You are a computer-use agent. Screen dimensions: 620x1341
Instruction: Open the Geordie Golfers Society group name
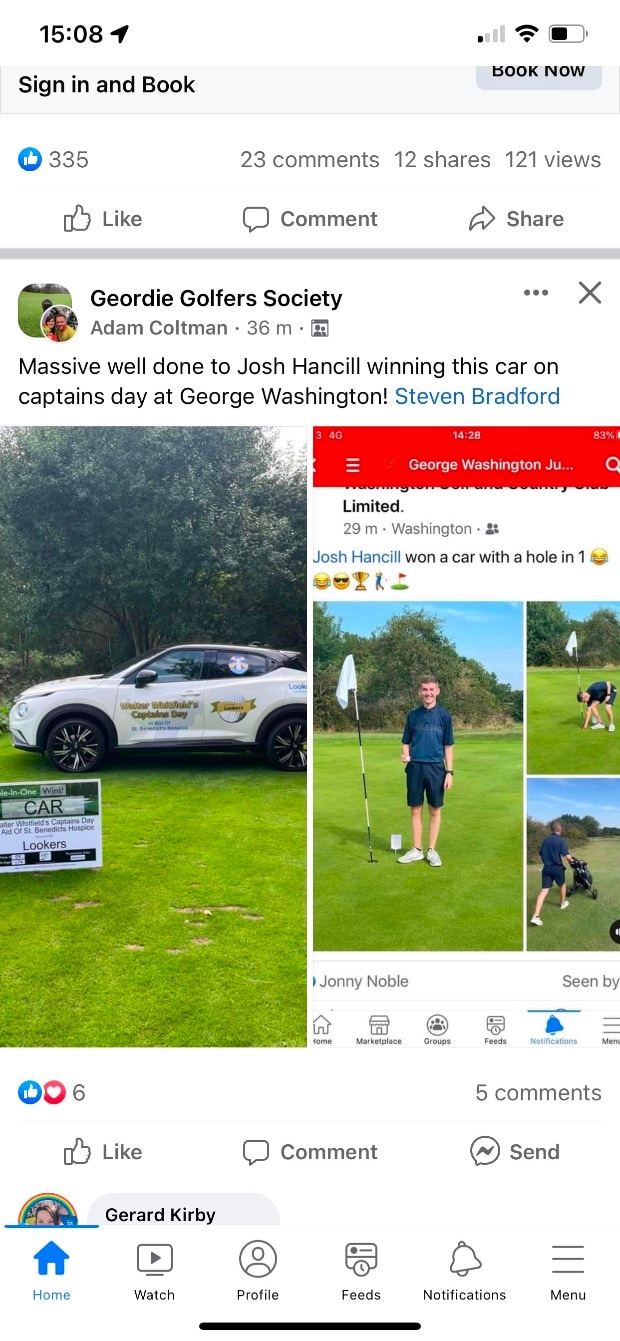216,298
